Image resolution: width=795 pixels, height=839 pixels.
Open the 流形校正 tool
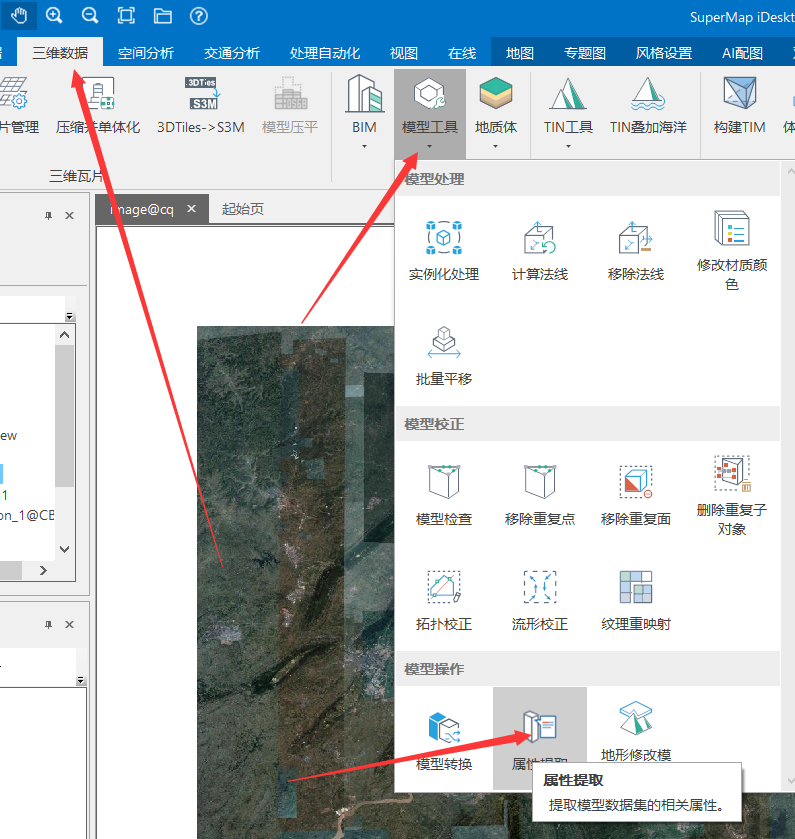click(540, 601)
